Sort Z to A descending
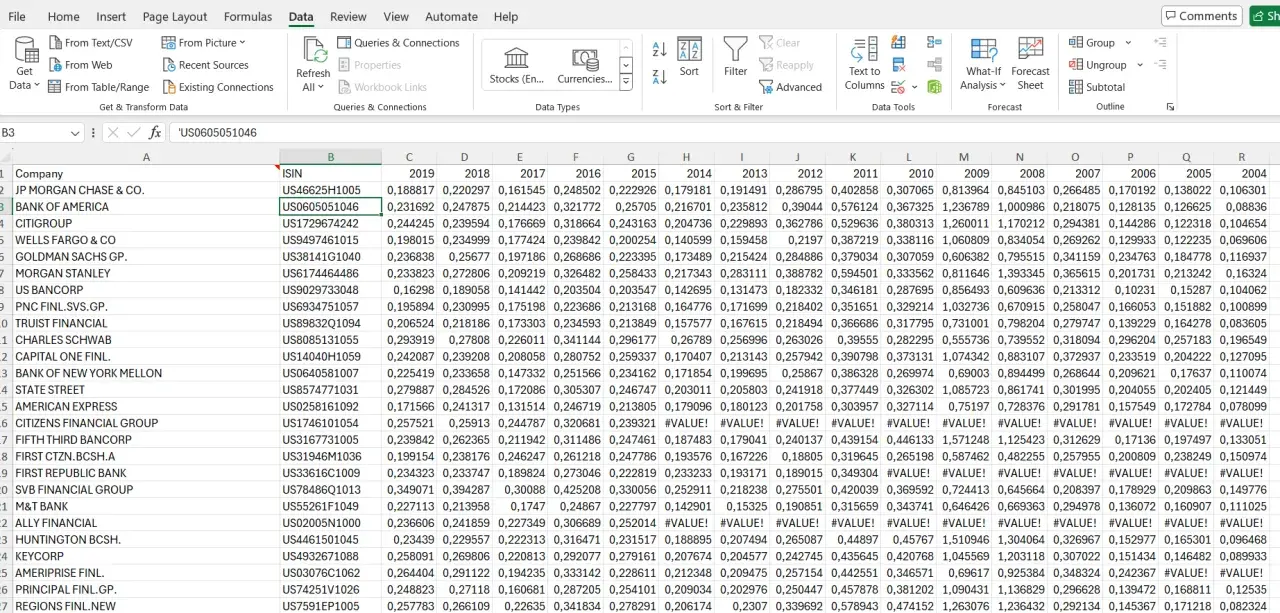 pos(659,76)
